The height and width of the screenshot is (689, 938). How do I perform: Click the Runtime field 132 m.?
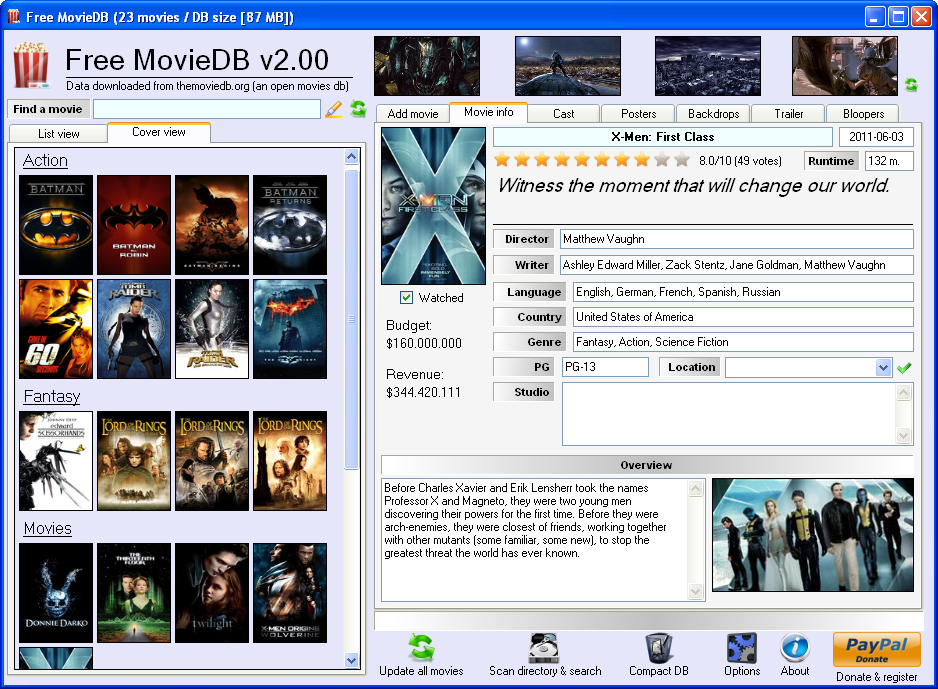889,161
